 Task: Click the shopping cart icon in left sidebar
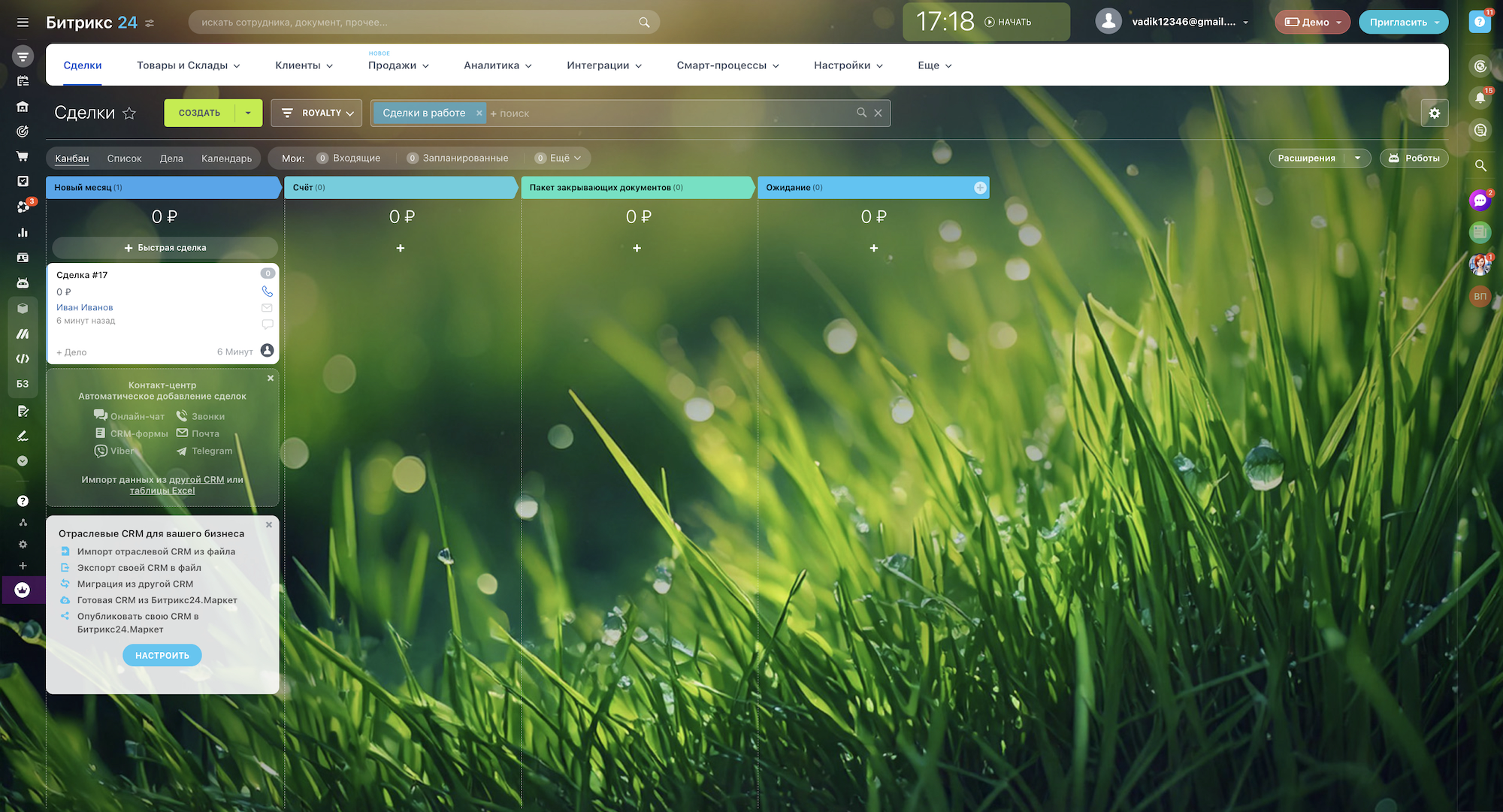point(23,156)
